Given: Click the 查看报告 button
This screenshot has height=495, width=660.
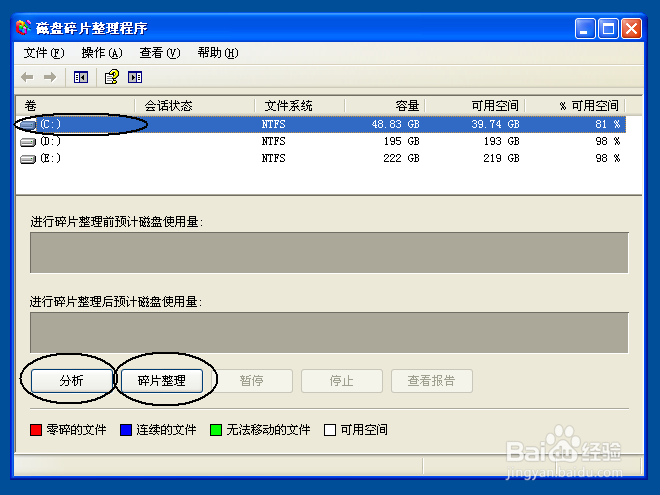Looking at the screenshot, I should point(432,381).
